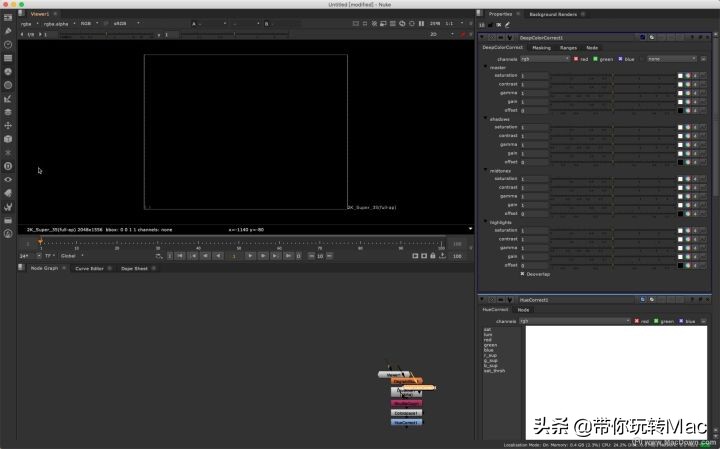Open the Views nodes eye icon
The image size is (720, 449).
[8, 179]
